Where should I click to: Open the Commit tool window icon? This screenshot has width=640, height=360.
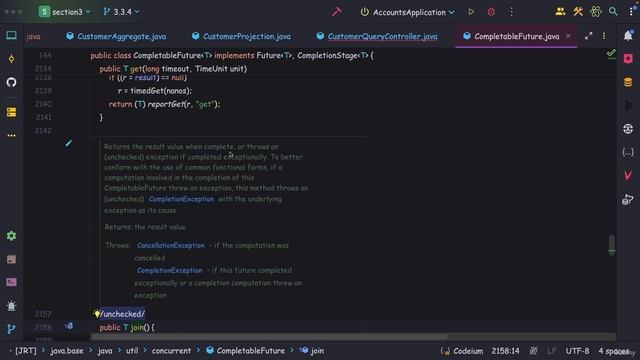(11, 59)
